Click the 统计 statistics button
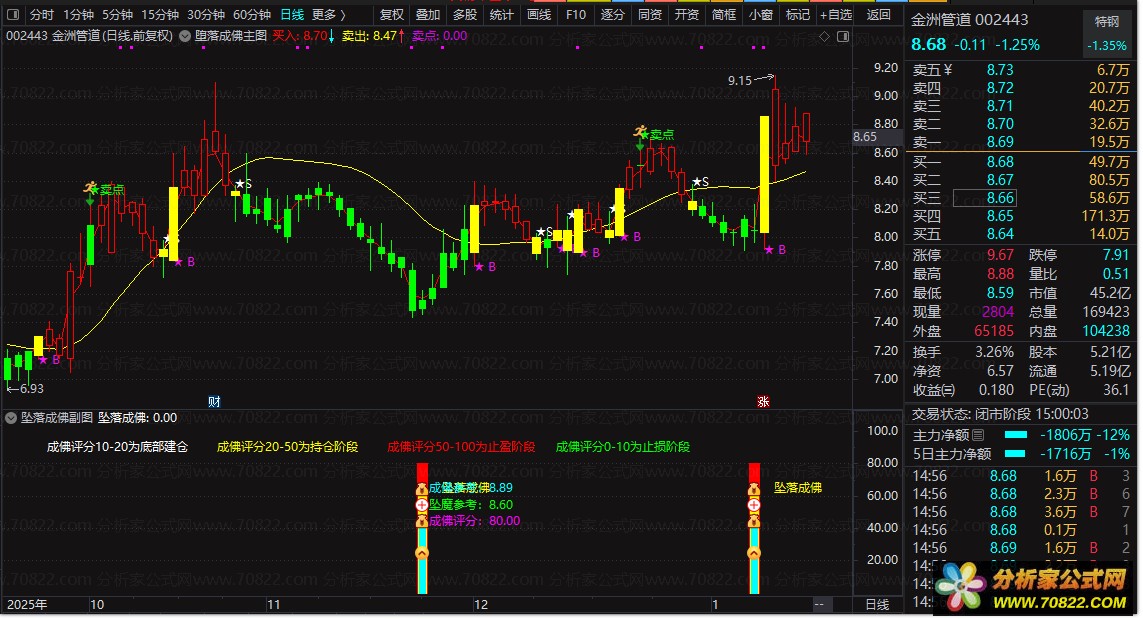This screenshot has width=1143, height=619. click(502, 15)
